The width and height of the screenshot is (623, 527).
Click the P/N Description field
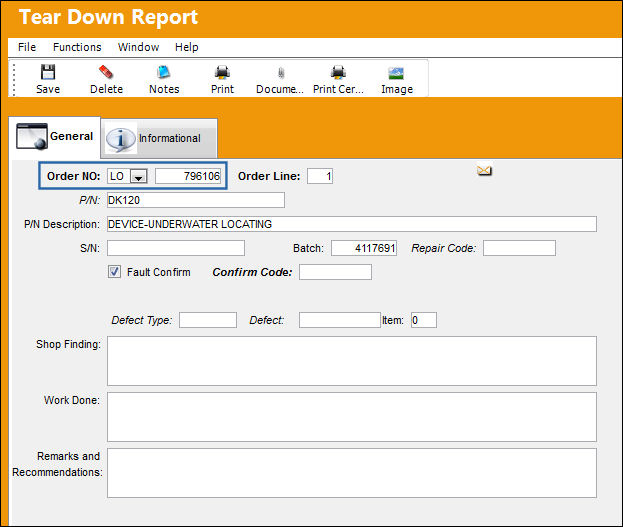(352, 224)
